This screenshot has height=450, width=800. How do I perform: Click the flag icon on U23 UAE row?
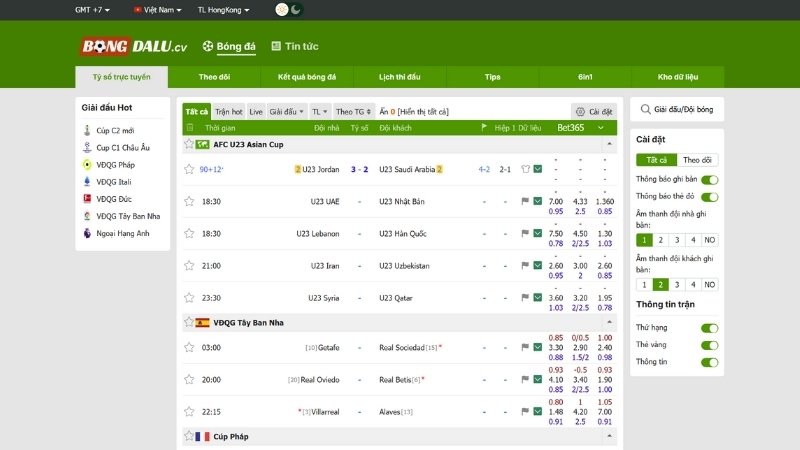pos(524,201)
